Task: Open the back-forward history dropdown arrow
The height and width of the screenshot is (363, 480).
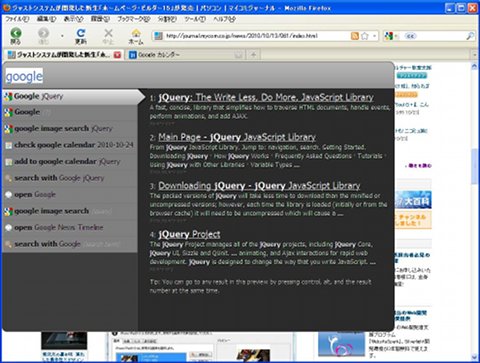Action: [62, 36]
